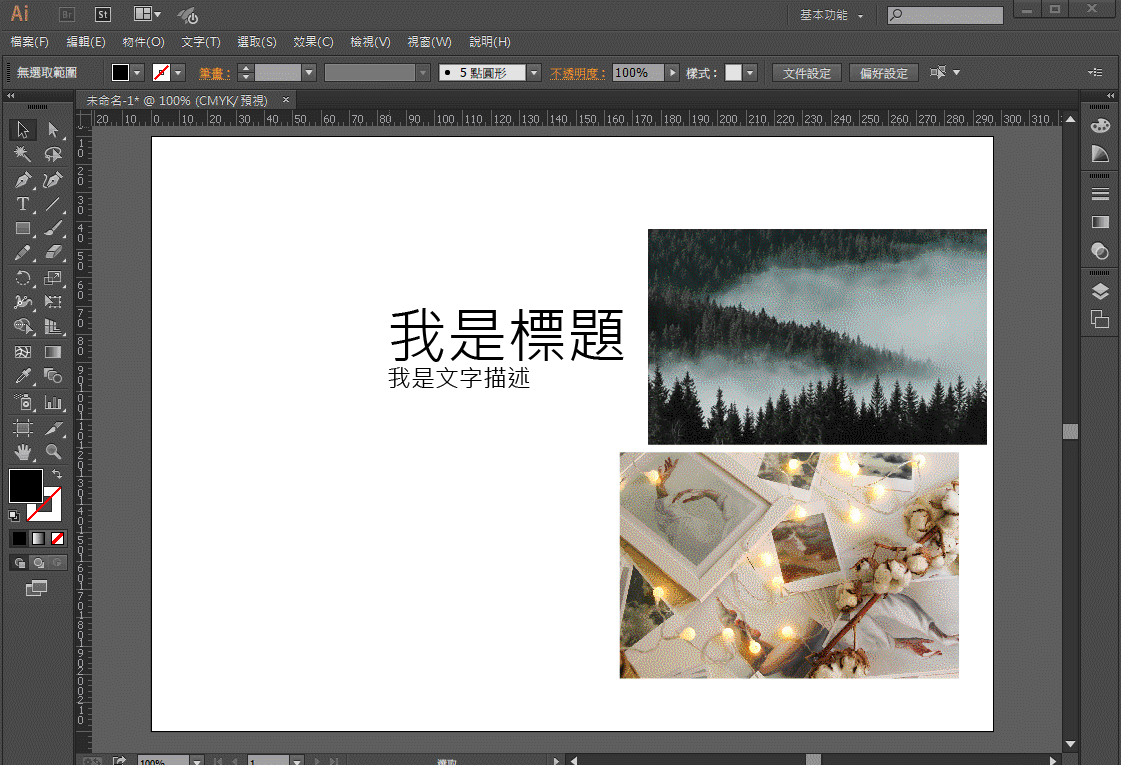1121x765 pixels.
Task: Expand the stroke color dropdown
Action: 179,72
